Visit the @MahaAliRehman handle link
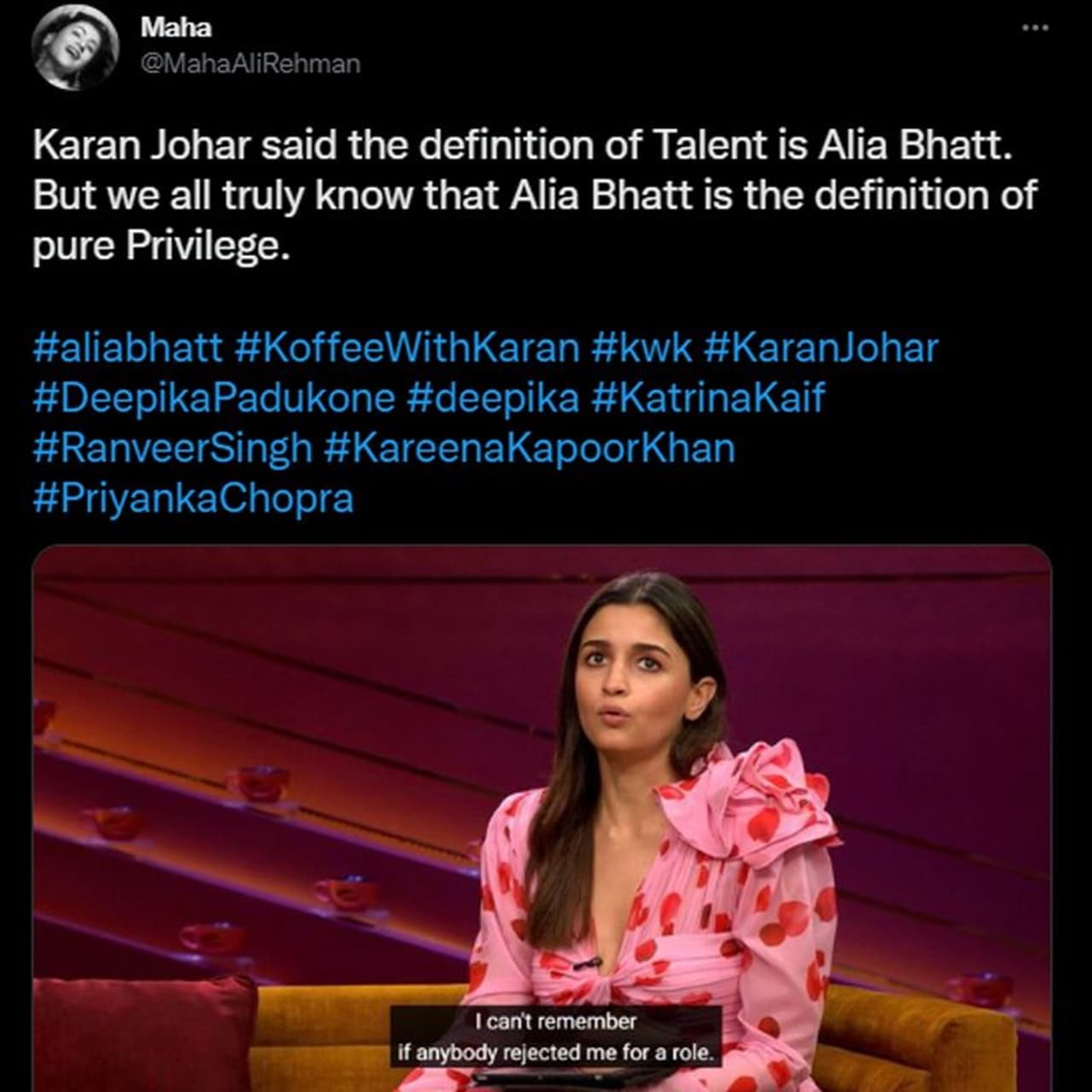 click(250, 64)
